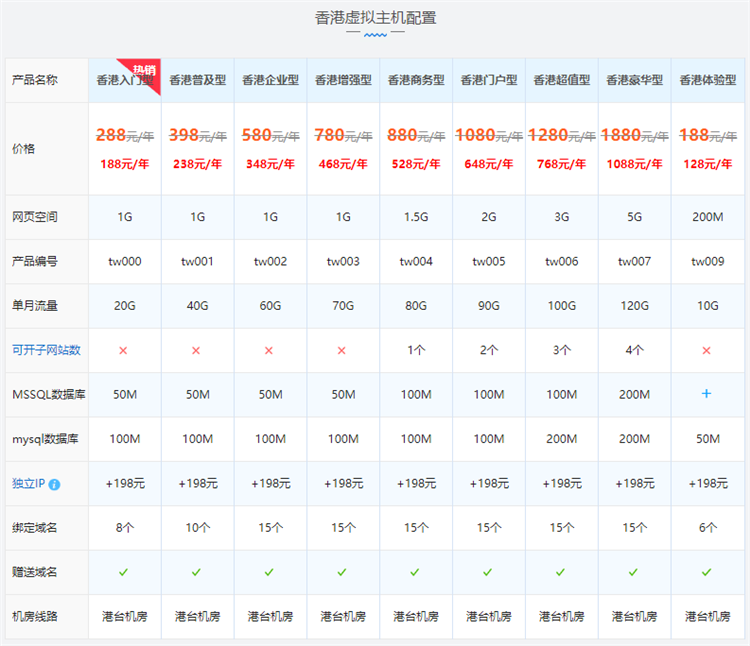The height and width of the screenshot is (646, 750).
Task: Select the 香港门户型 plan header
Action: [x=488, y=80]
